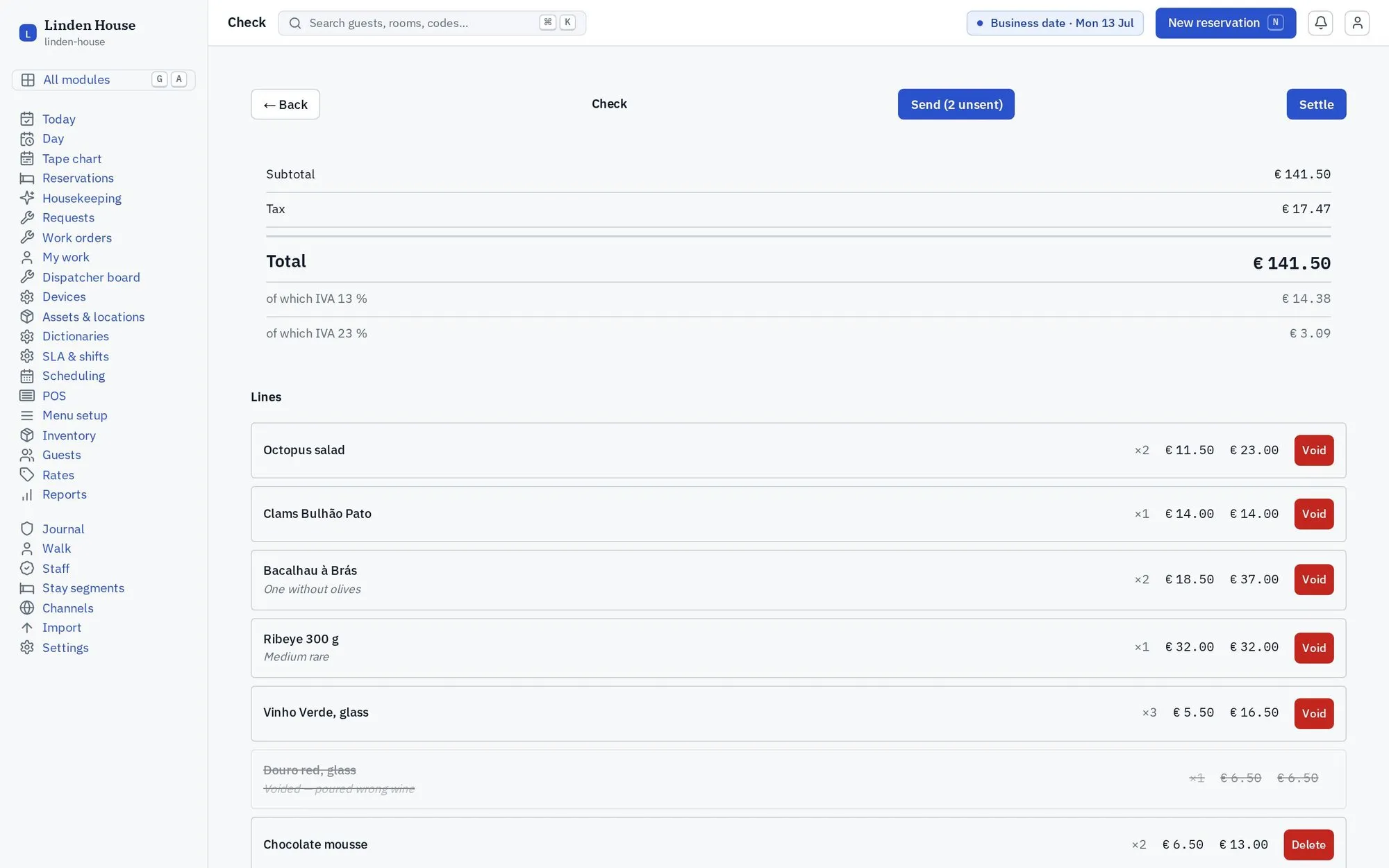
Task: Click the POS register icon
Action: coord(27,396)
